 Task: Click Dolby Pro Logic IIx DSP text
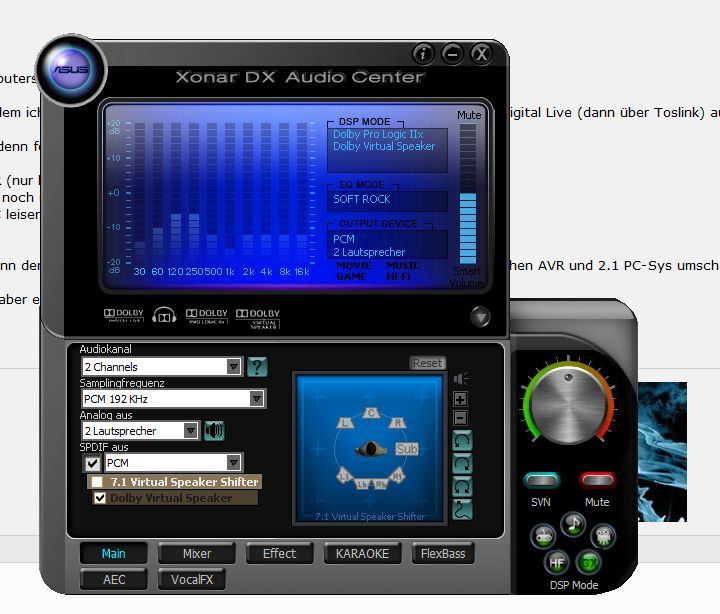378,134
